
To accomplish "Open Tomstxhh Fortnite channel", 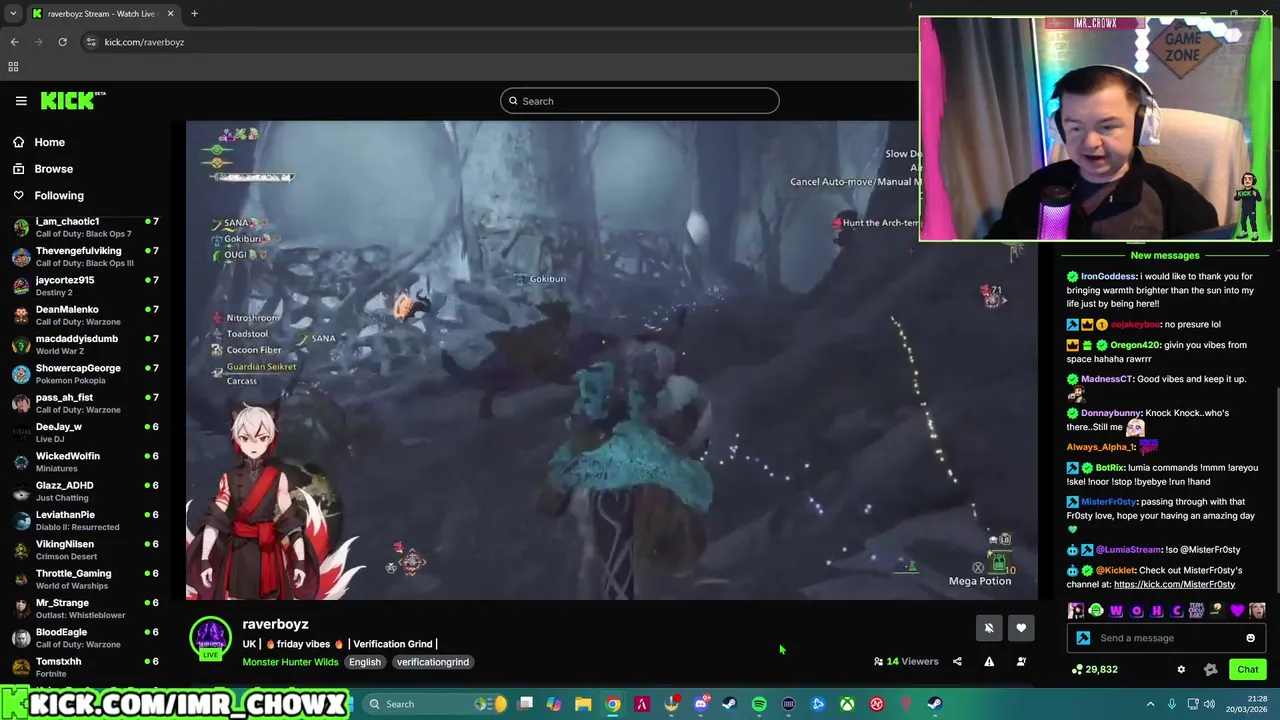I will click(x=85, y=667).
